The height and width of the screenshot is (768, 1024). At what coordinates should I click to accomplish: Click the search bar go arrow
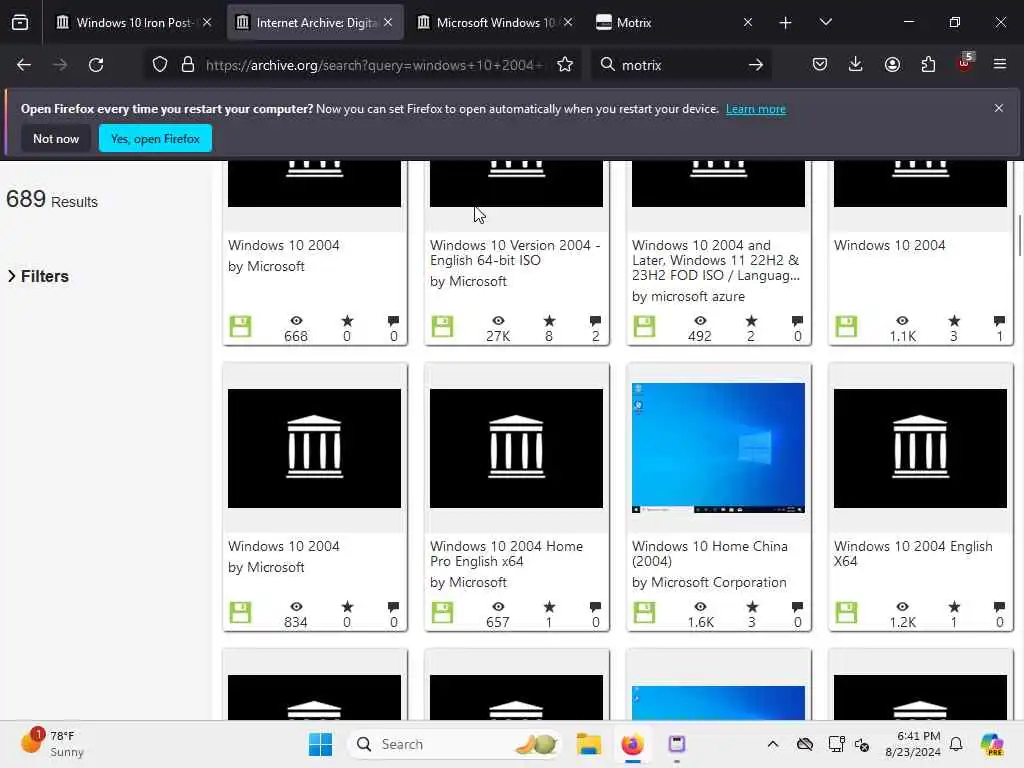[756, 65]
